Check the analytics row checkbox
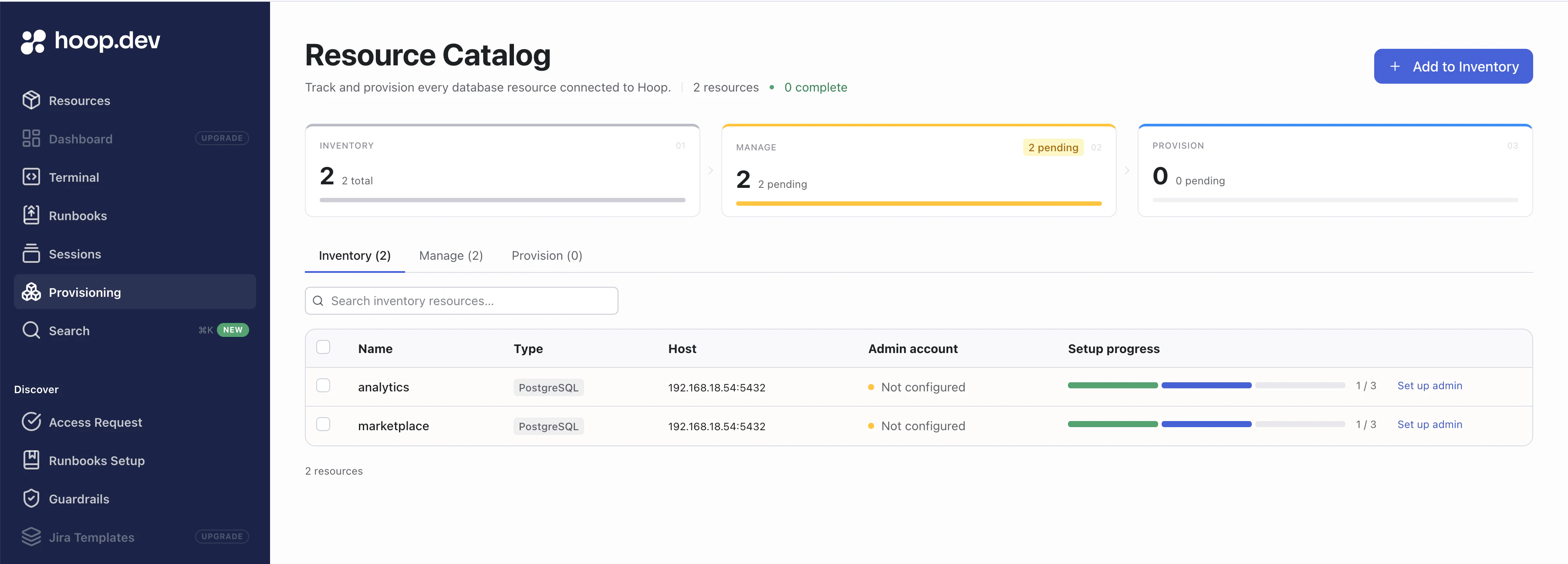 coord(323,386)
